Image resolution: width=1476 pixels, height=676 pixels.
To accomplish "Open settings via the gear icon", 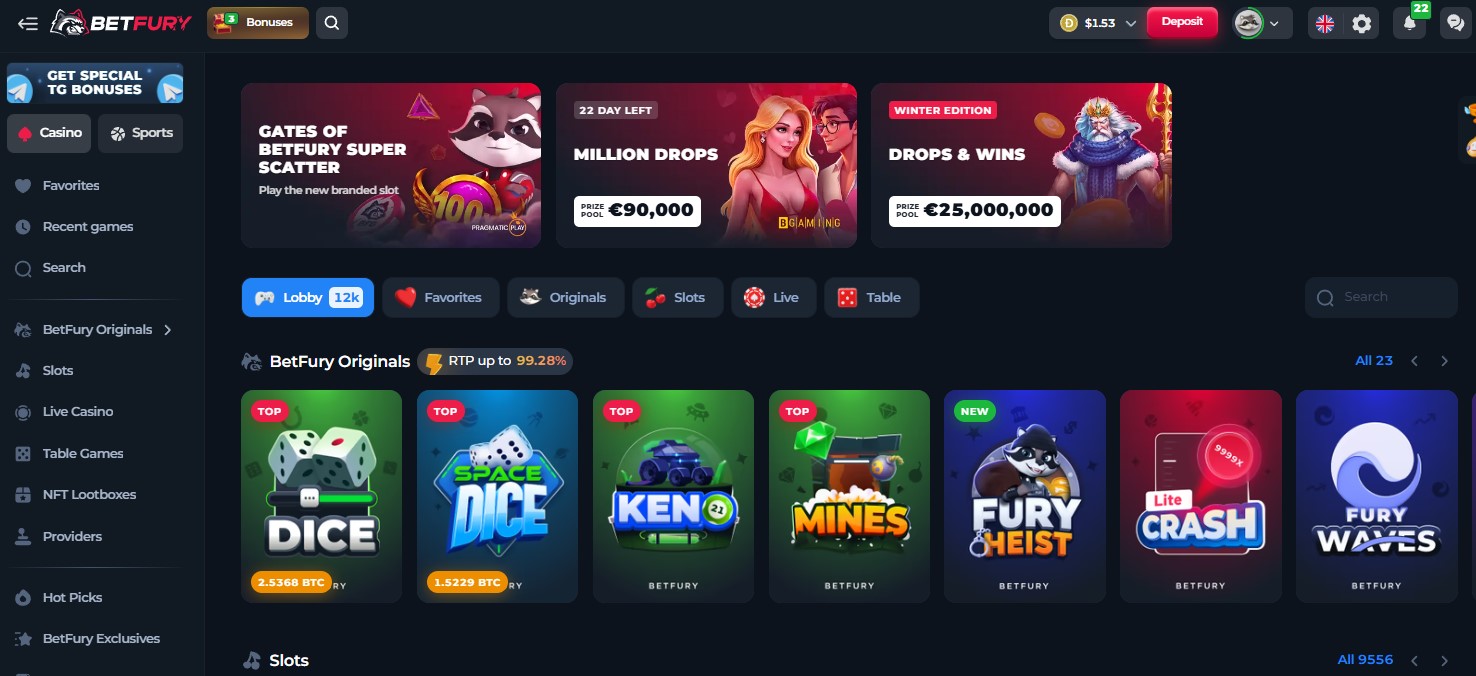I will click(1361, 23).
